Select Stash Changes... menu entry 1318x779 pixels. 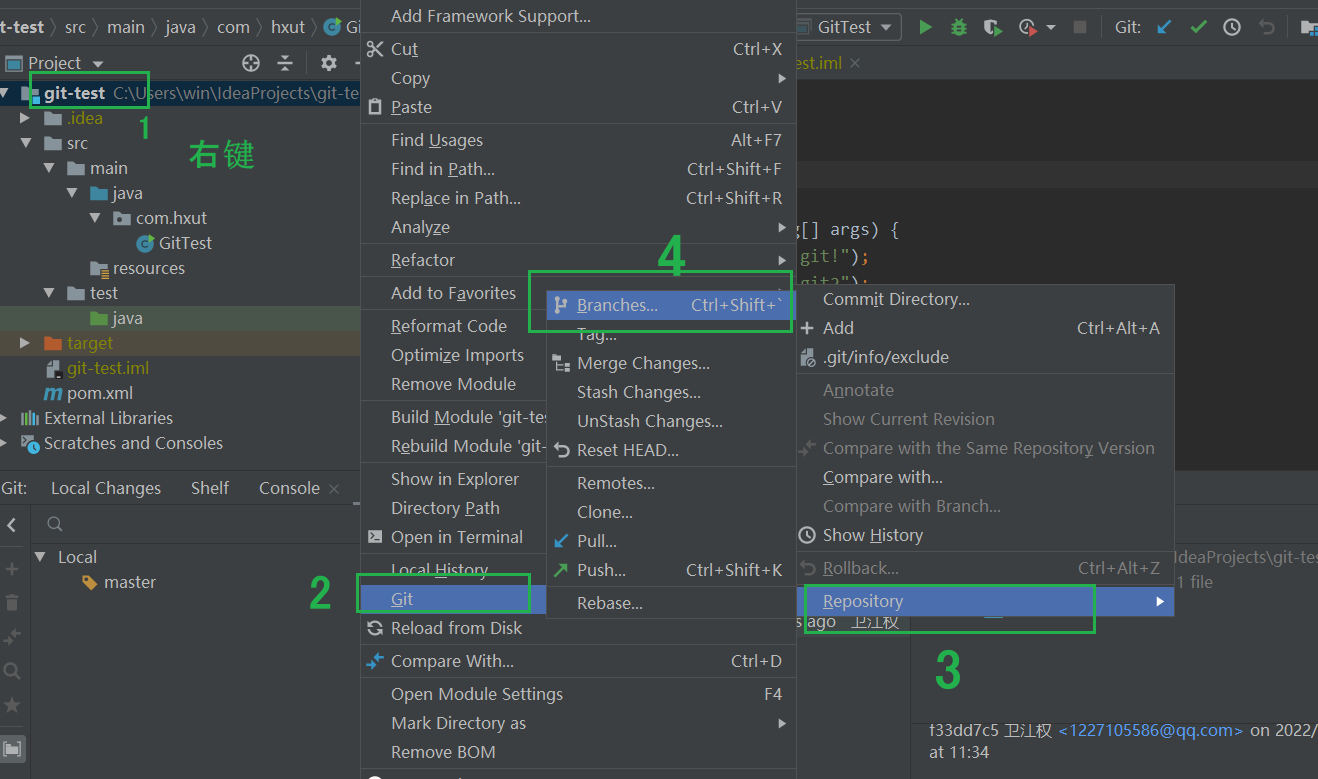pyautogui.click(x=671, y=392)
